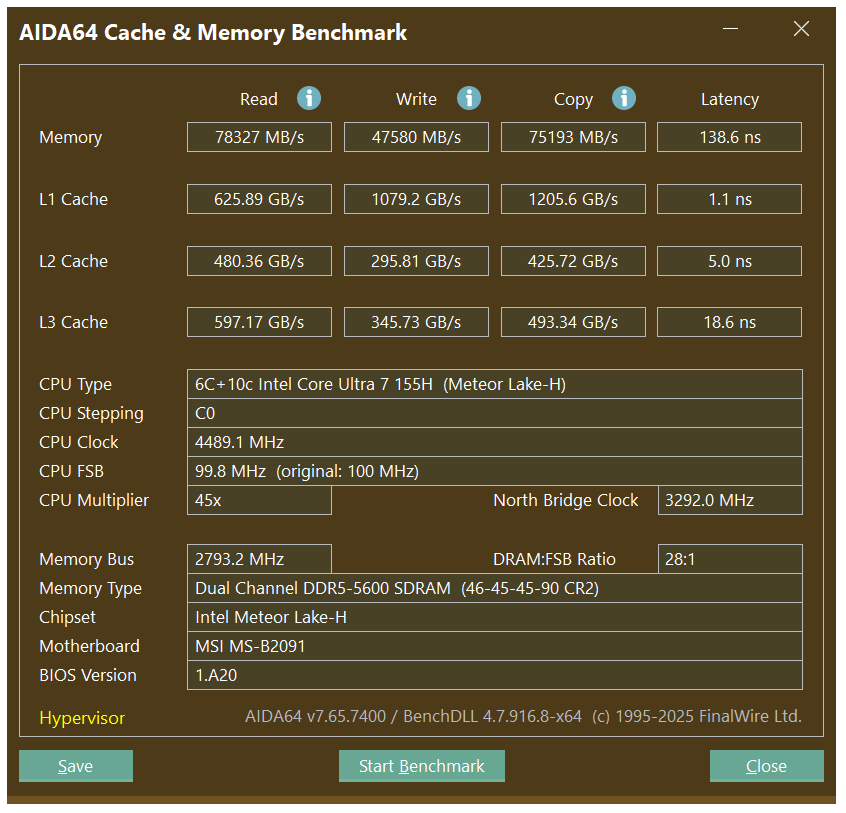Select Memory copy value 75193 MB/s
The width and height of the screenshot is (846, 813).
574,137
